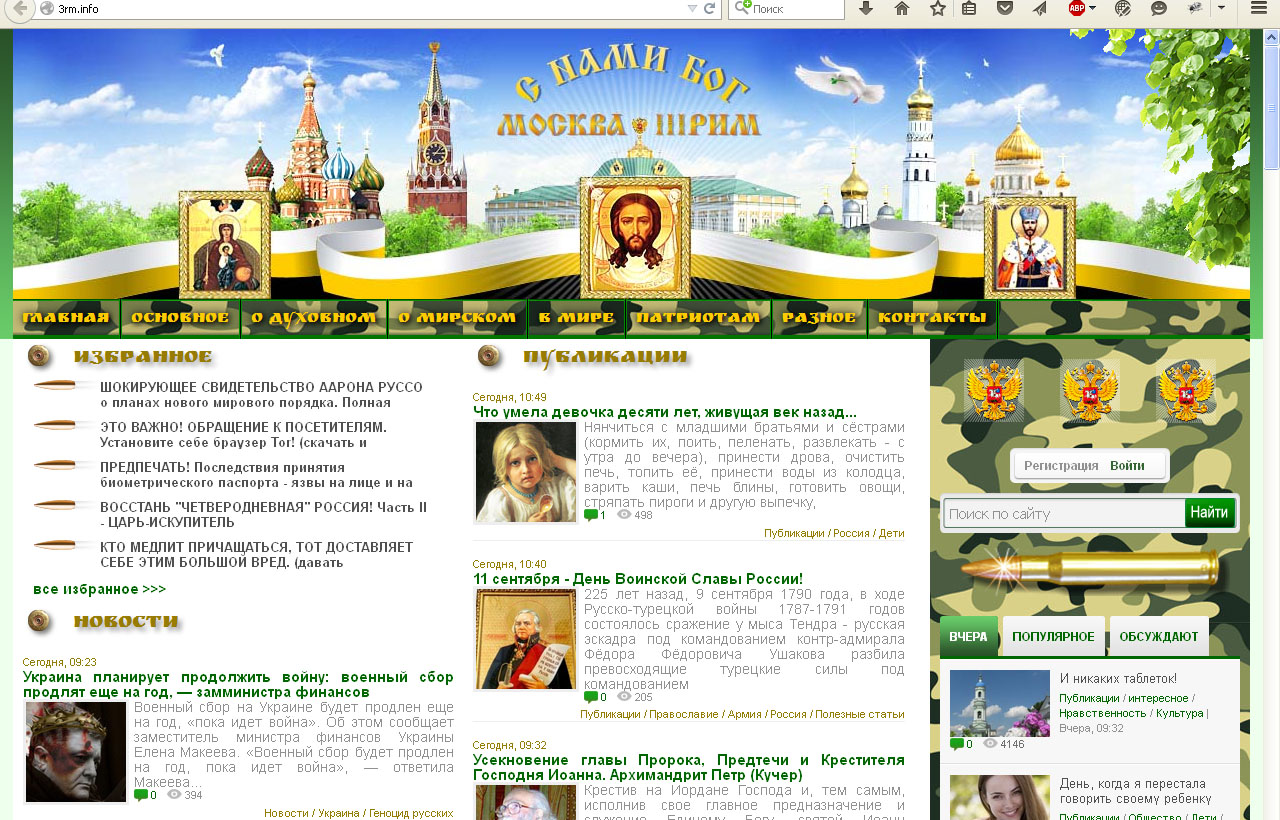The height and width of the screenshot is (820, 1280).
Task: Open the headline about the ten-year-old girl
Action: coord(665,412)
